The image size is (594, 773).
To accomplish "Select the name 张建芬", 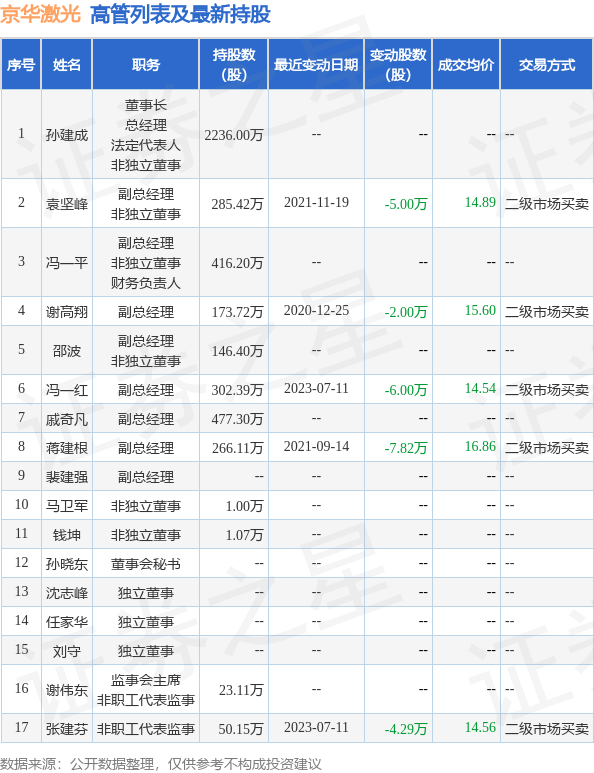I will (x=67, y=729).
